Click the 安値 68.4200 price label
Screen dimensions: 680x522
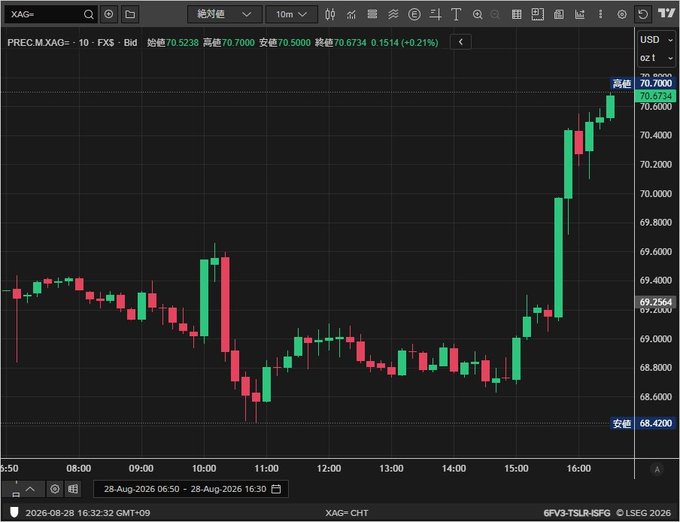pos(643,423)
